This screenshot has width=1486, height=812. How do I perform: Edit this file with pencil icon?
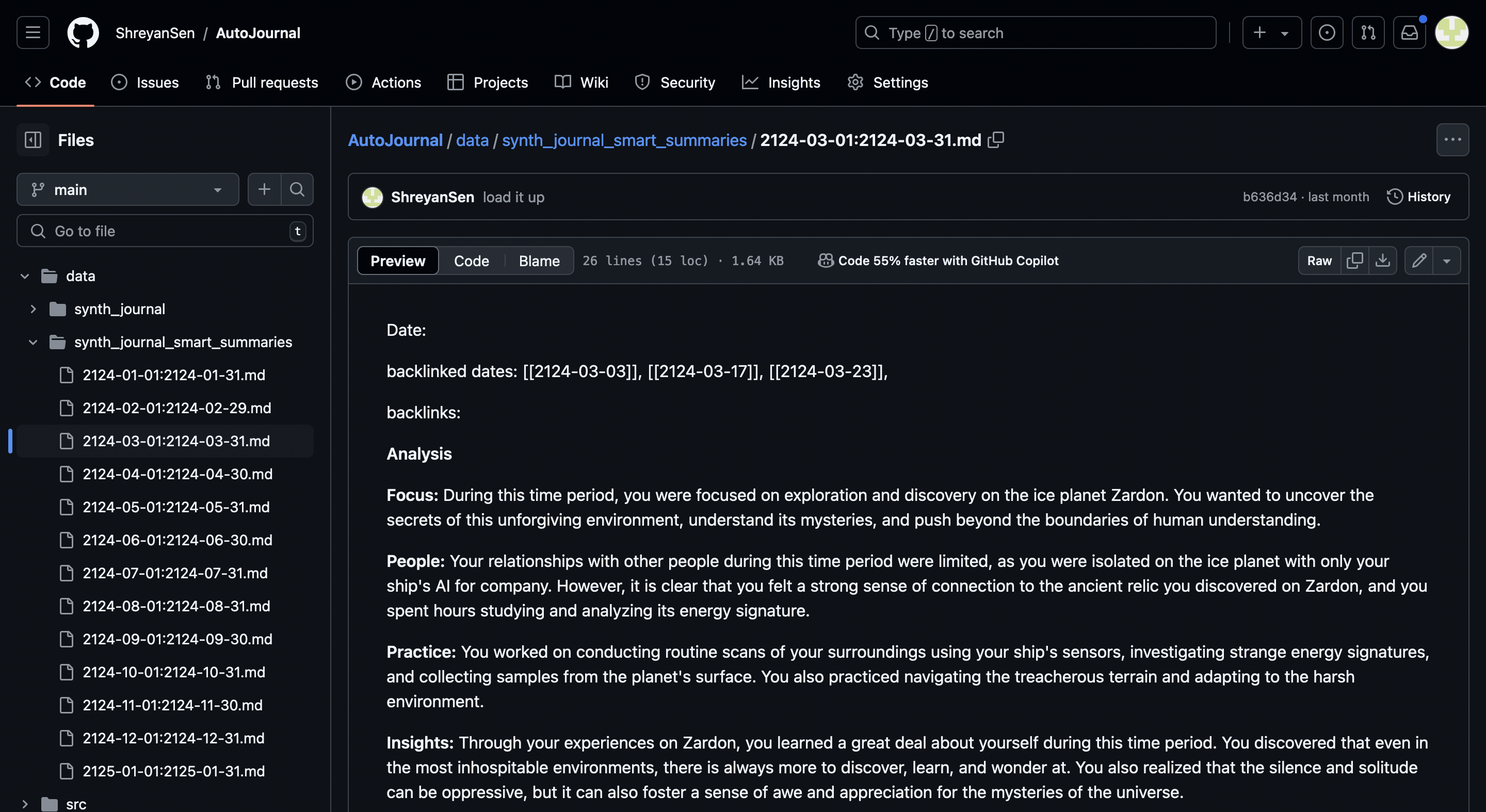(1419, 261)
